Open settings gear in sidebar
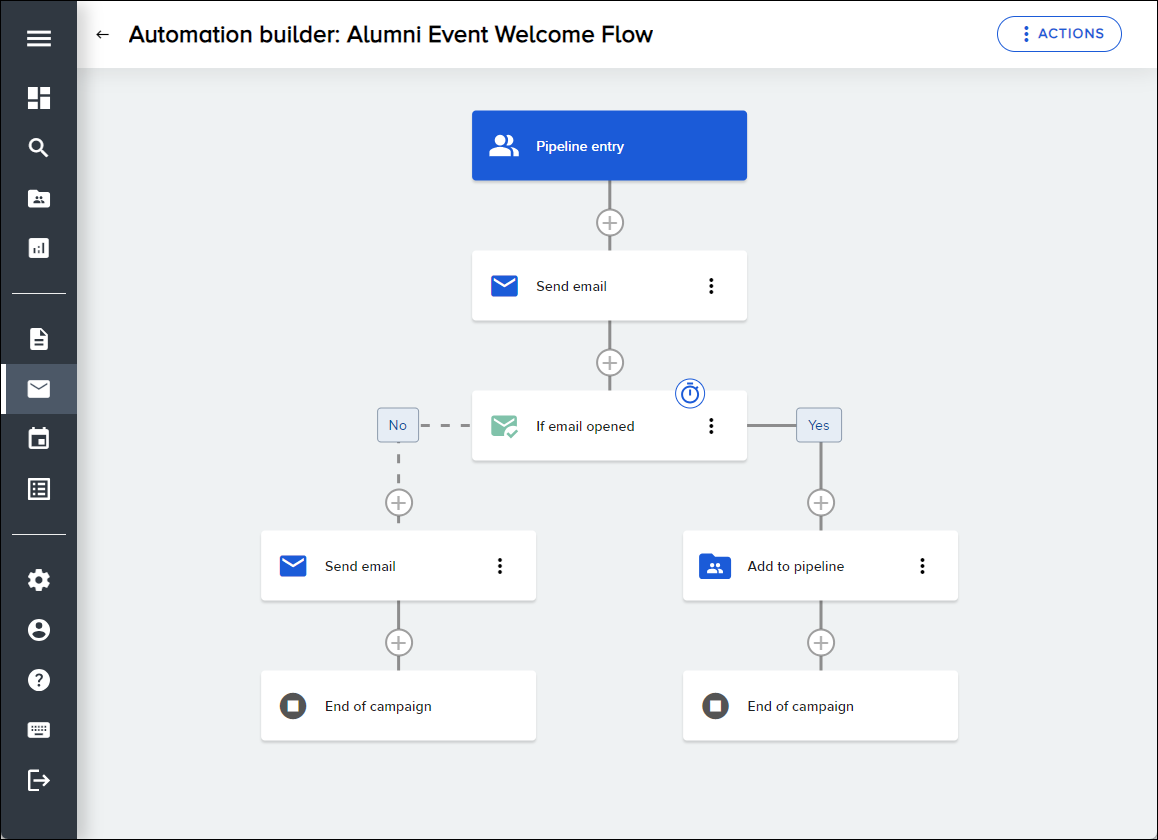Viewport: 1158px width, 840px height. click(x=38, y=580)
